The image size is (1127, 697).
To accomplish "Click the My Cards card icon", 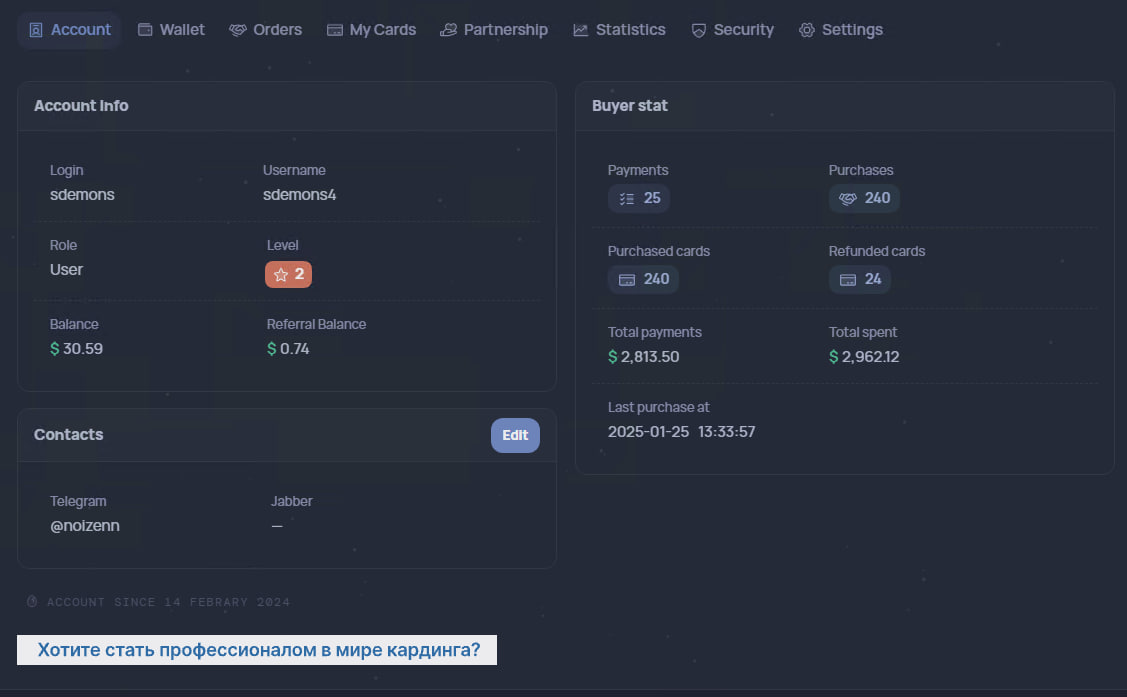I will pyautogui.click(x=335, y=30).
